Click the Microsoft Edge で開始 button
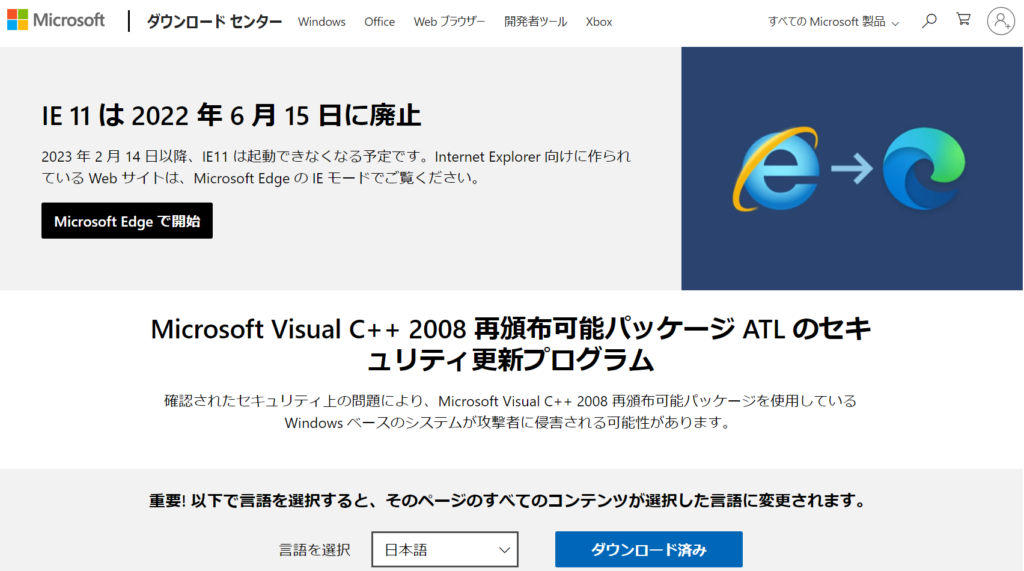The image size is (1024, 571). point(127,221)
